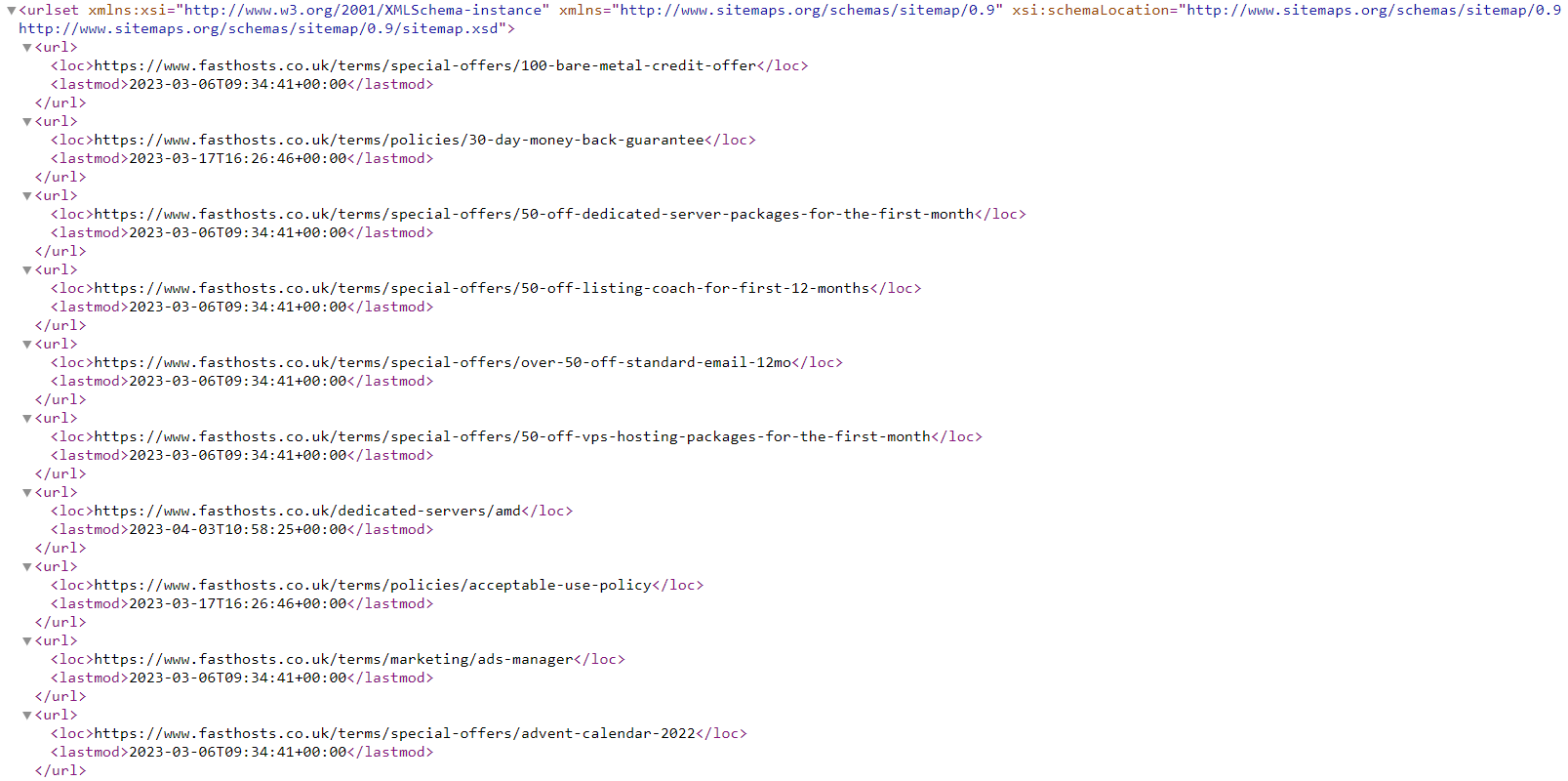Click the 30-day-money-back-guarantee loc URL

coord(399,140)
